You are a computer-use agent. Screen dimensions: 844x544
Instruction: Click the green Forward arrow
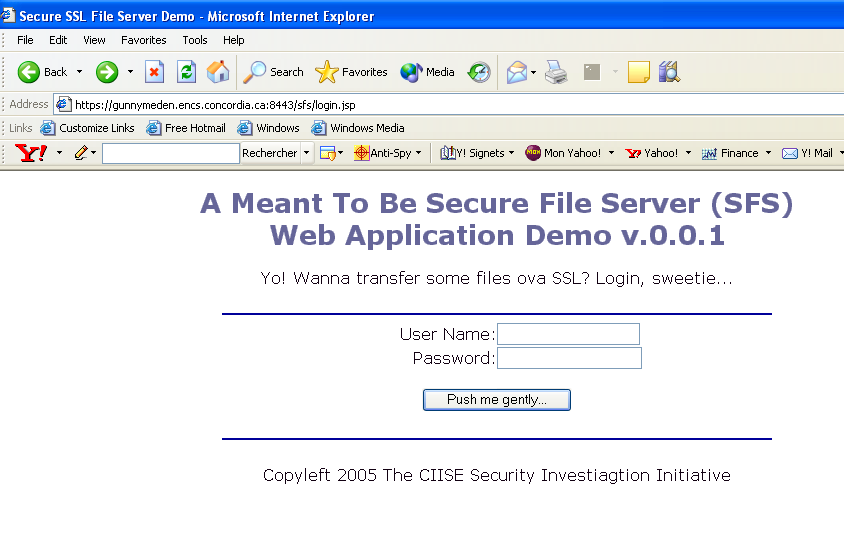click(x=107, y=72)
